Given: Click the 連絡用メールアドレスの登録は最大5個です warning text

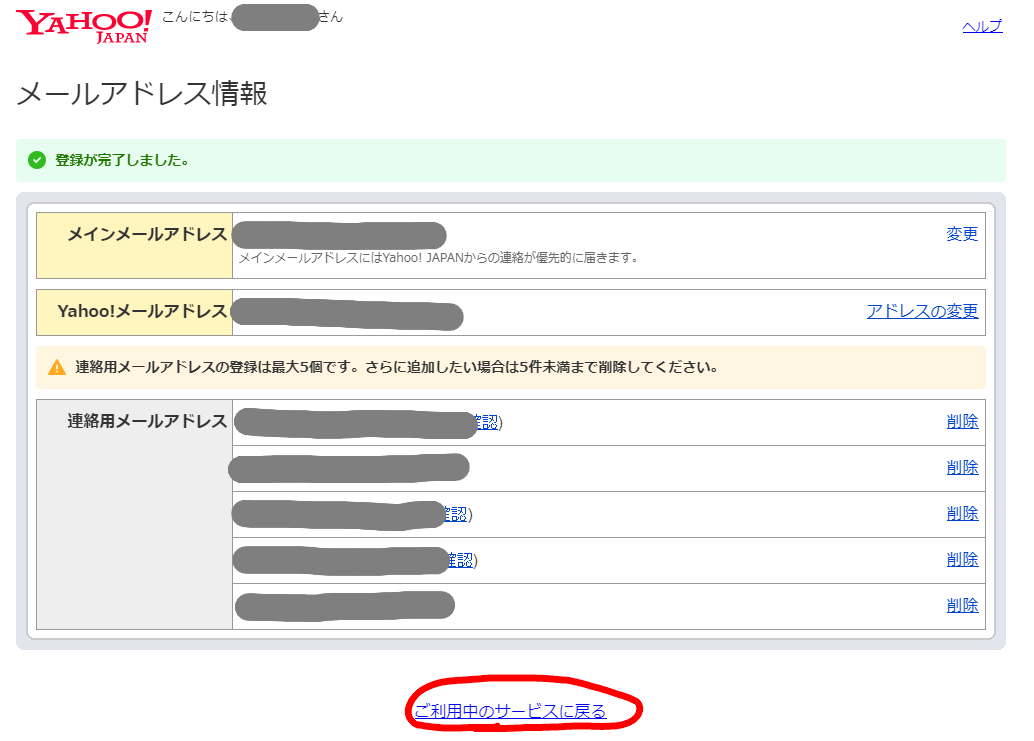Looking at the screenshot, I should click(396, 367).
